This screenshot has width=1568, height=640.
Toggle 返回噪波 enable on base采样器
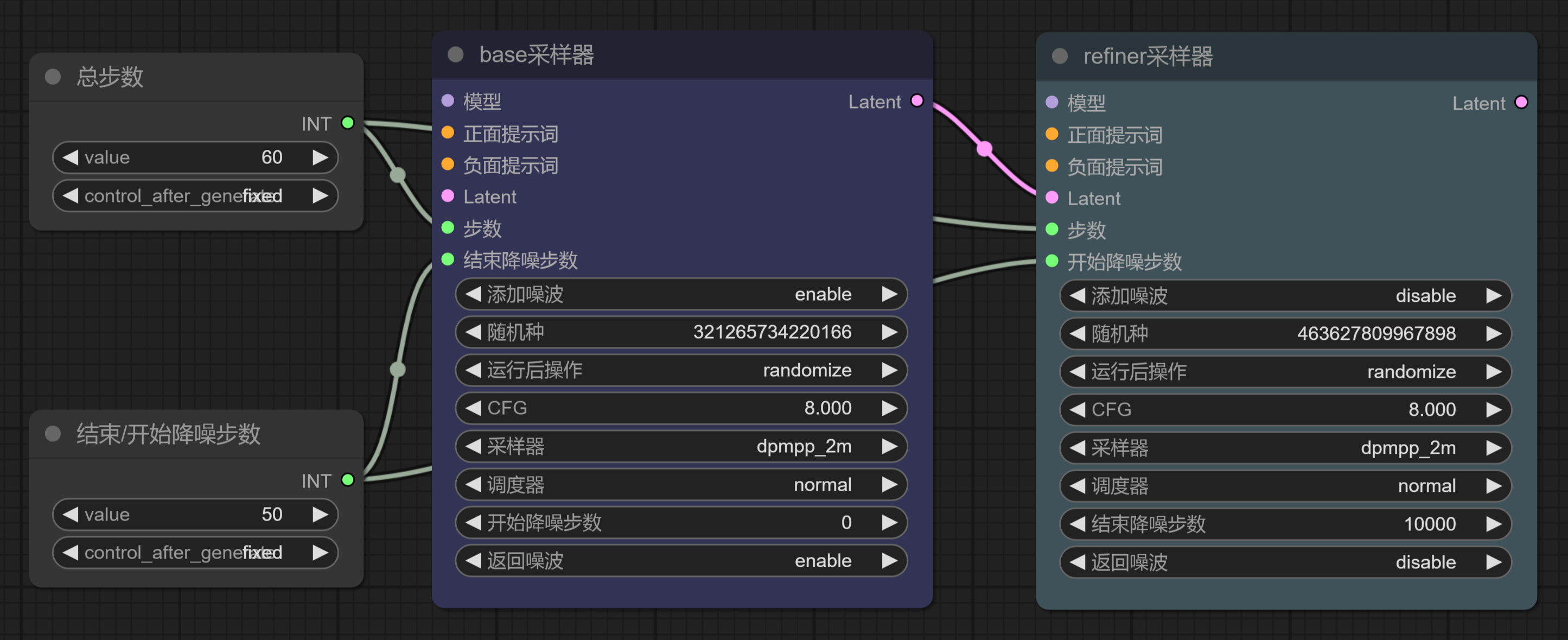[x=681, y=560]
